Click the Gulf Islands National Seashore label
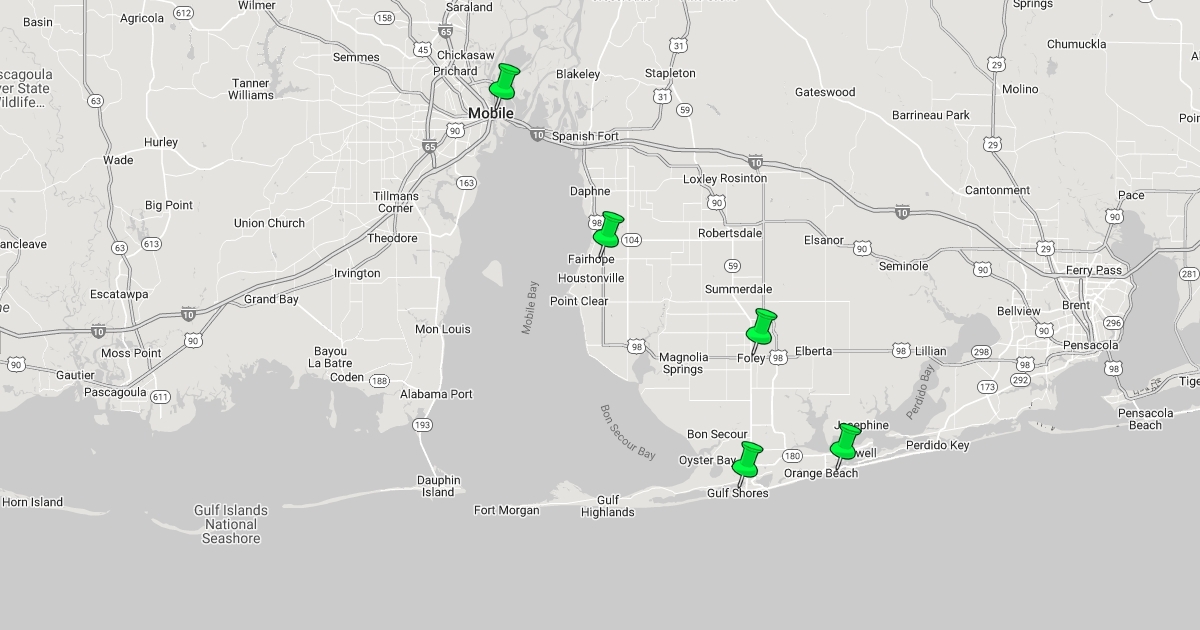The image size is (1200, 630). (231, 524)
